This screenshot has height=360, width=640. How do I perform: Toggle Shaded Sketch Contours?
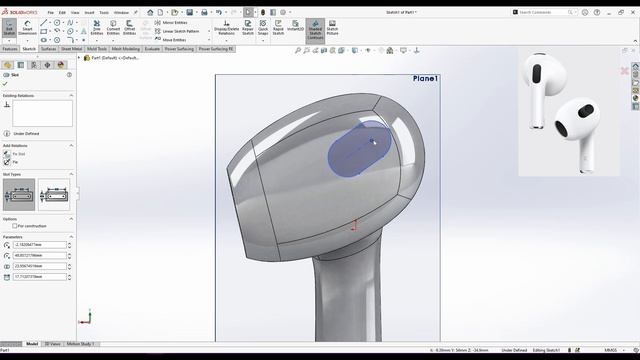(315, 30)
